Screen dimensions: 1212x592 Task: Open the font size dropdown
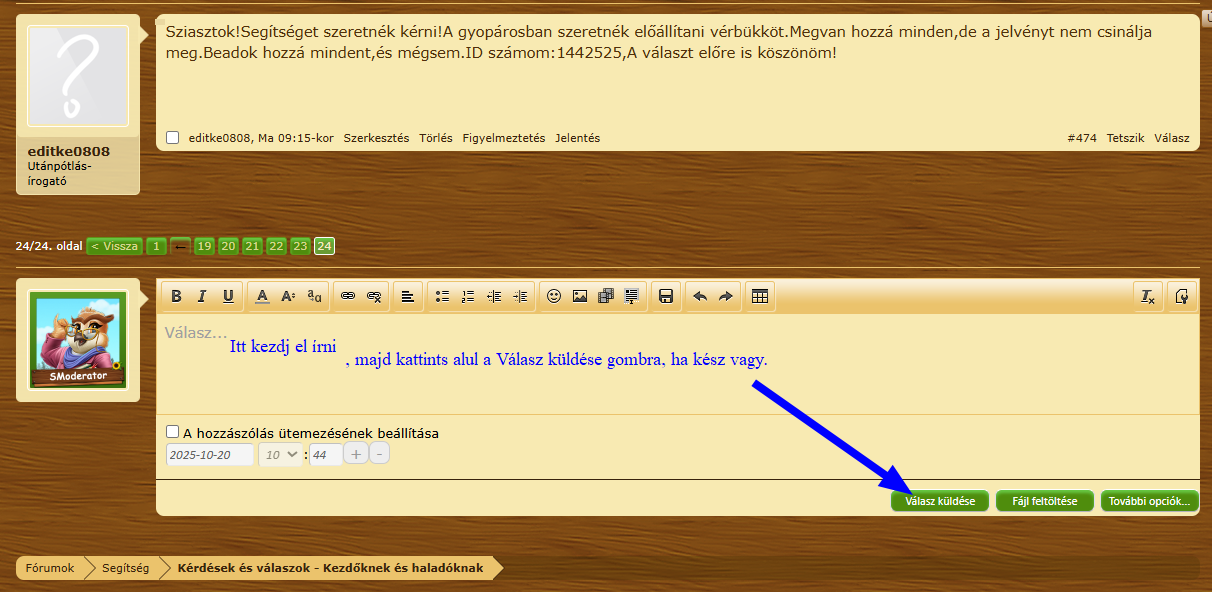[288, 296]
